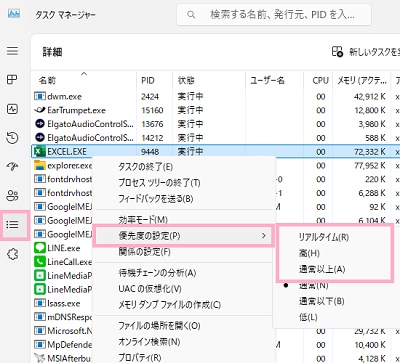Choose 待機チェーンの分析(A)
This screenshot has height=363, width=400.
coord(157,273)
